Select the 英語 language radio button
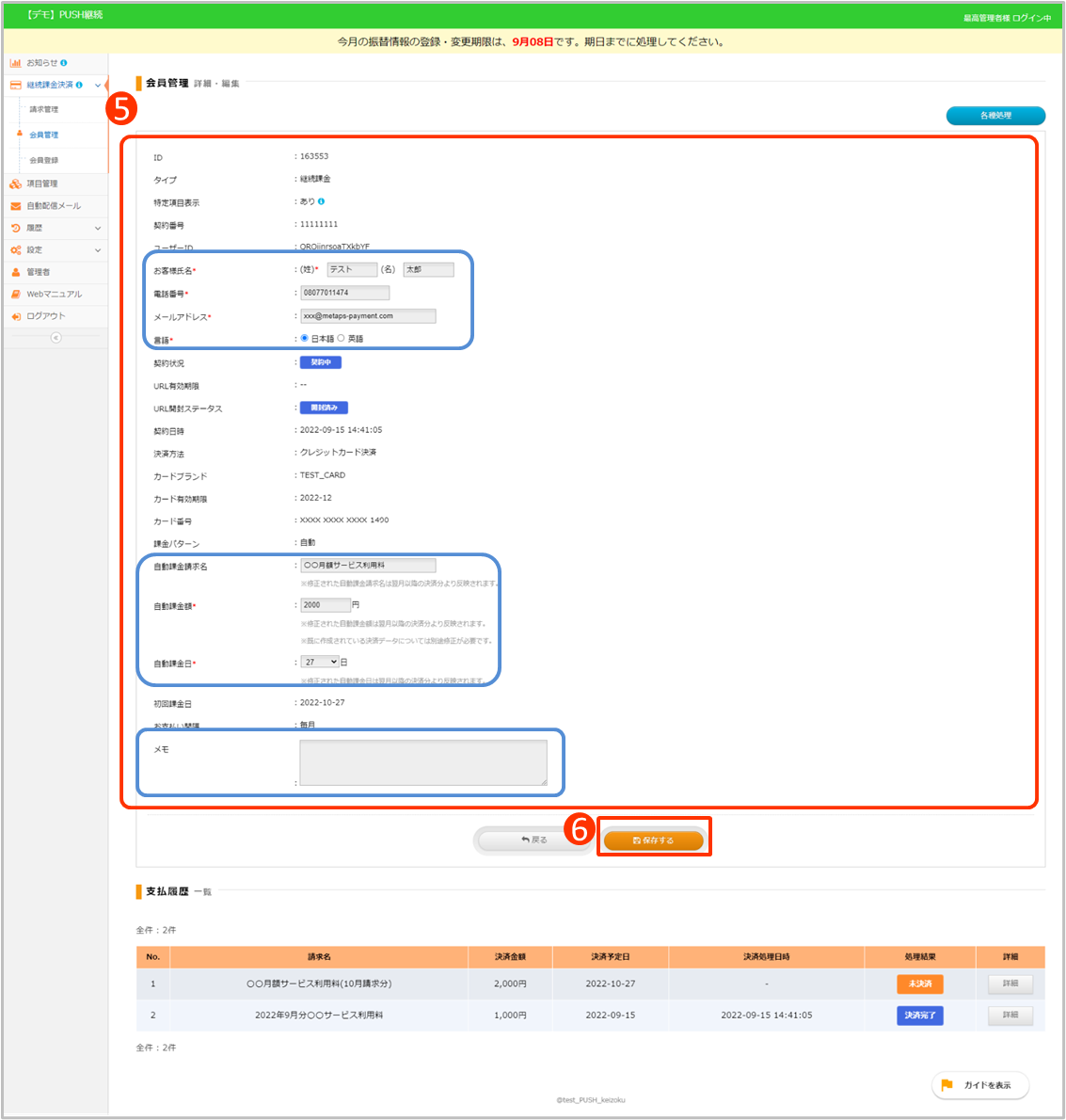Viewport: 1066px width, 1120px height. (341, 338)
